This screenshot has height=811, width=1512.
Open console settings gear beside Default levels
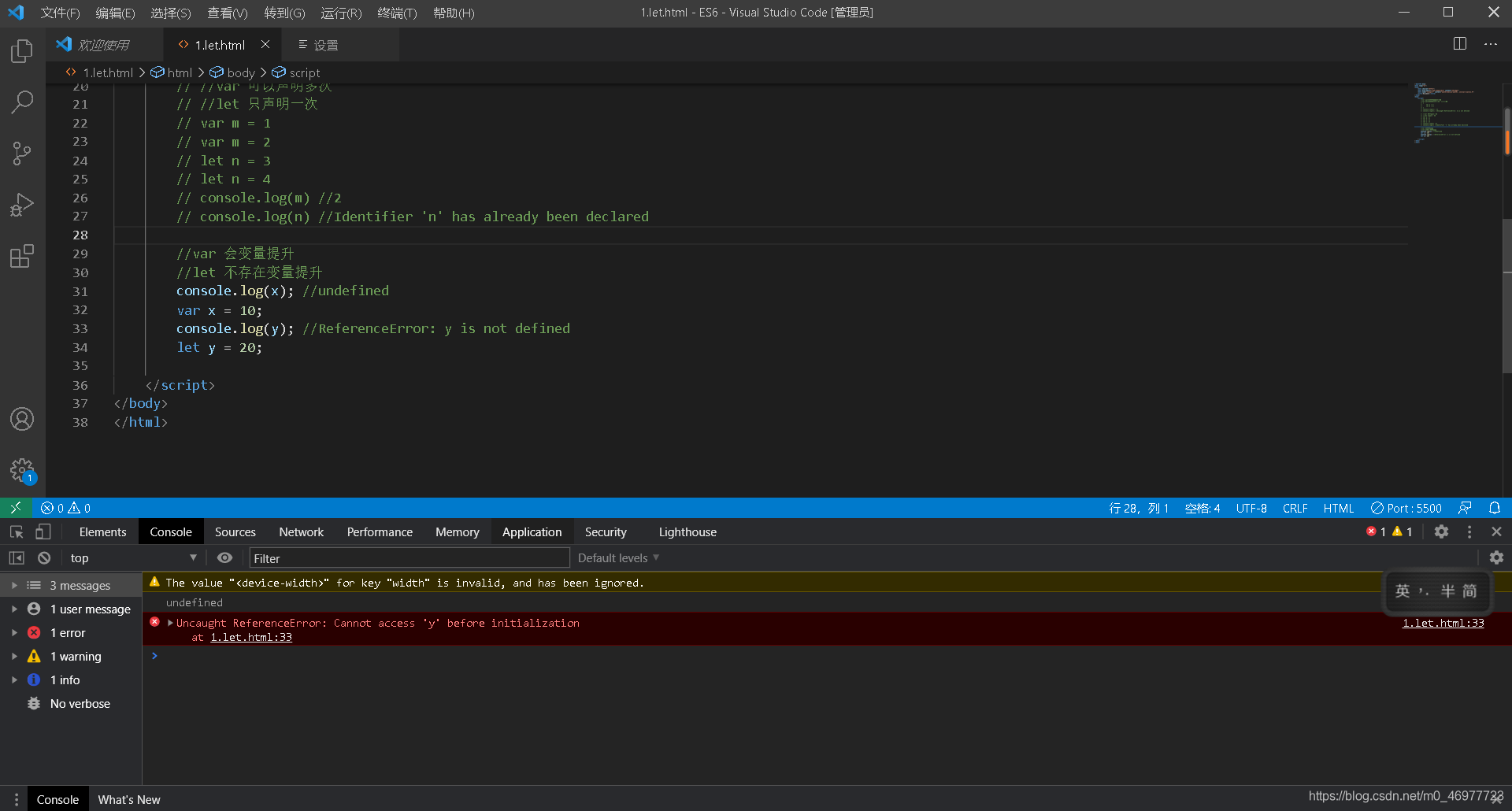coord(1496,558)
